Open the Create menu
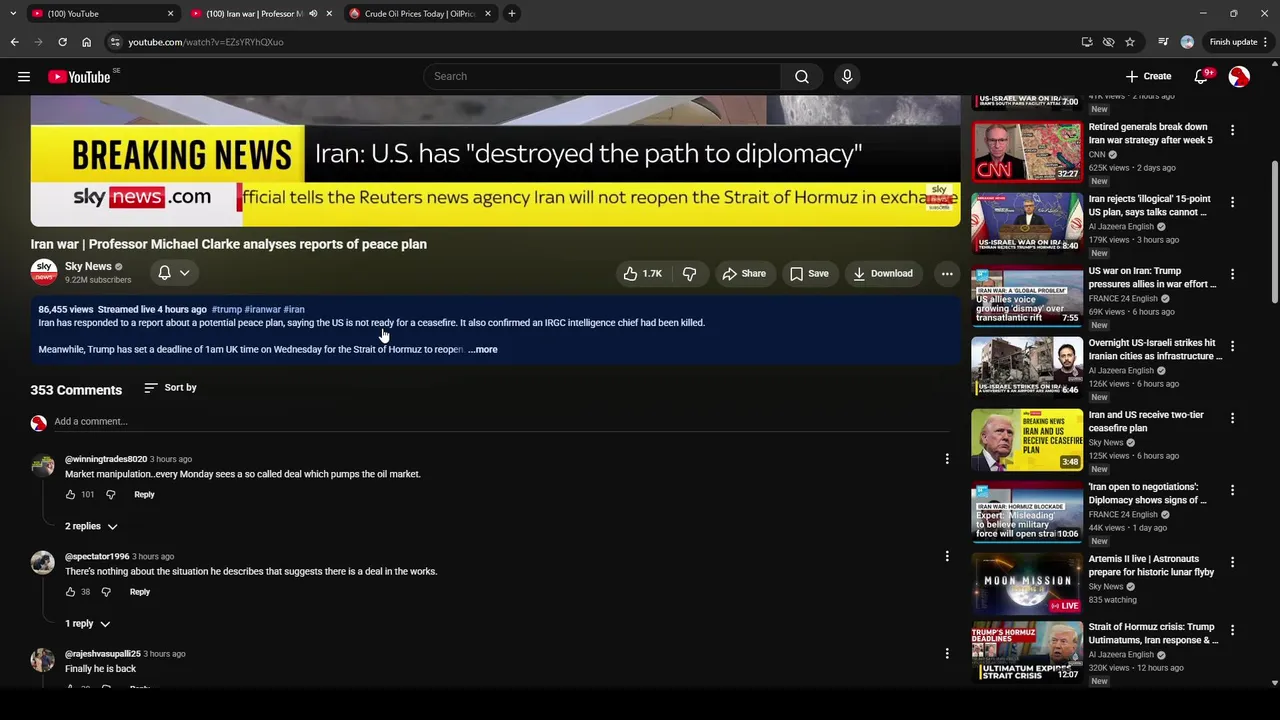The image size is (1280, 720). coord(1148,76)
